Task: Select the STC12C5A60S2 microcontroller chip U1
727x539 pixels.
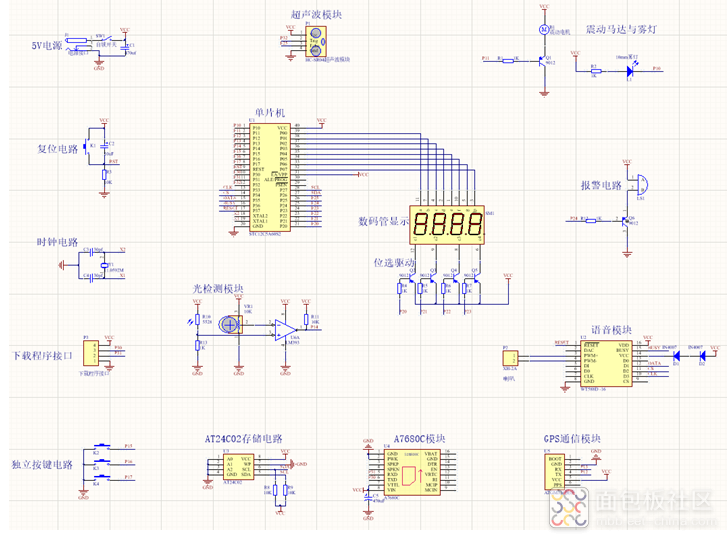Action: click(269, 179)
